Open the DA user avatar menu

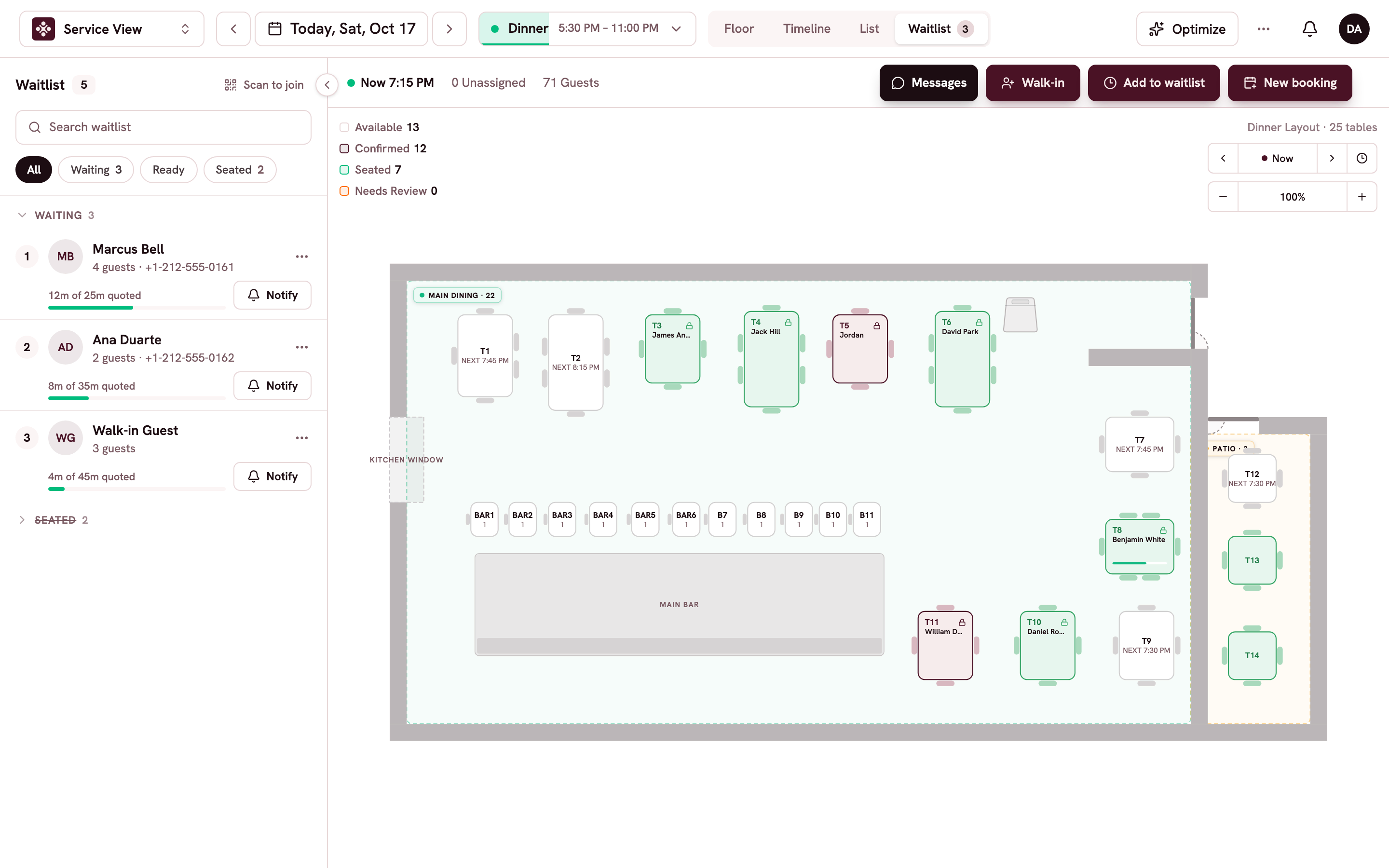[1354, 29]
